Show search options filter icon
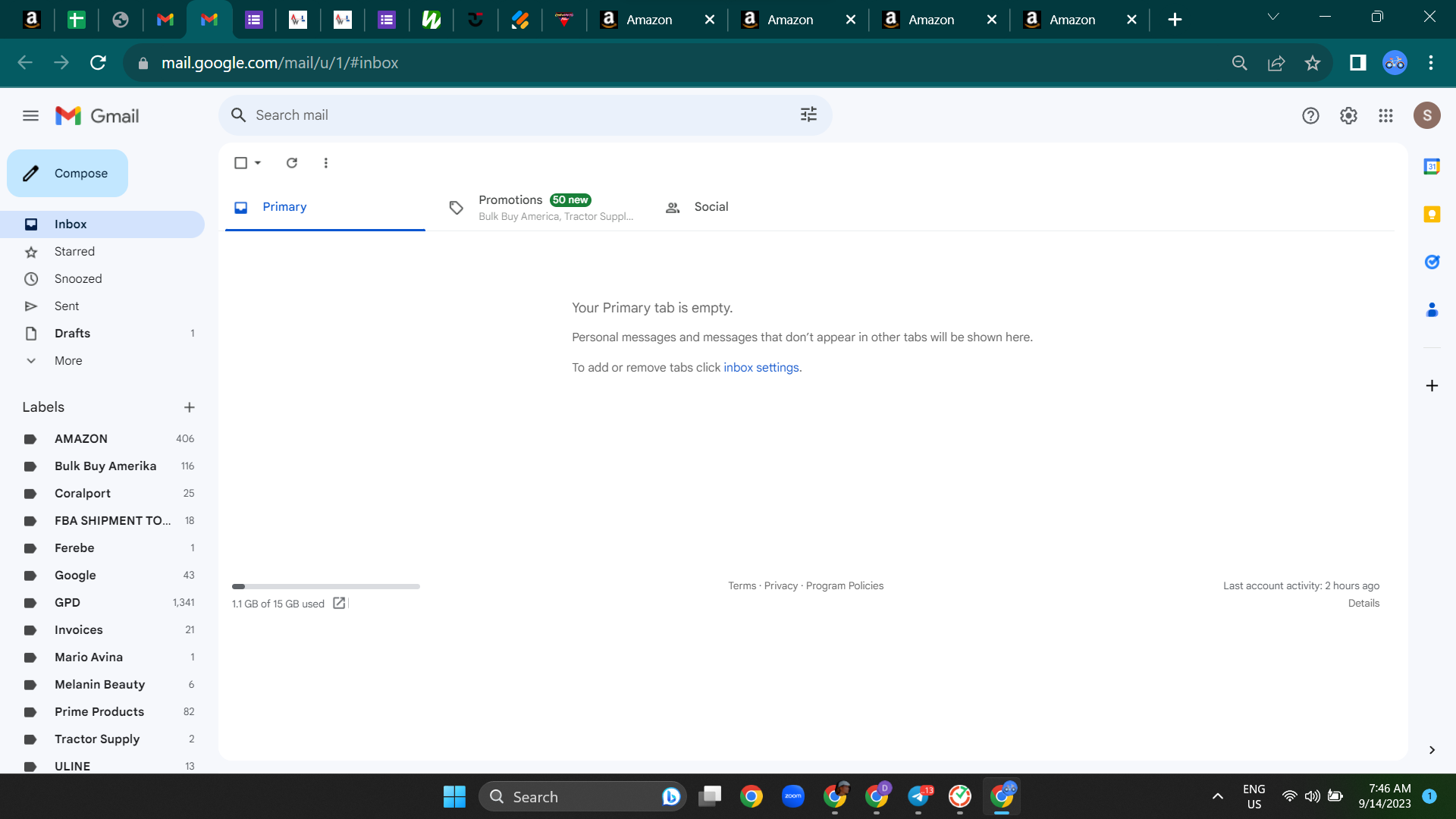The image size is (1456, 819). [x=808, y=115]
